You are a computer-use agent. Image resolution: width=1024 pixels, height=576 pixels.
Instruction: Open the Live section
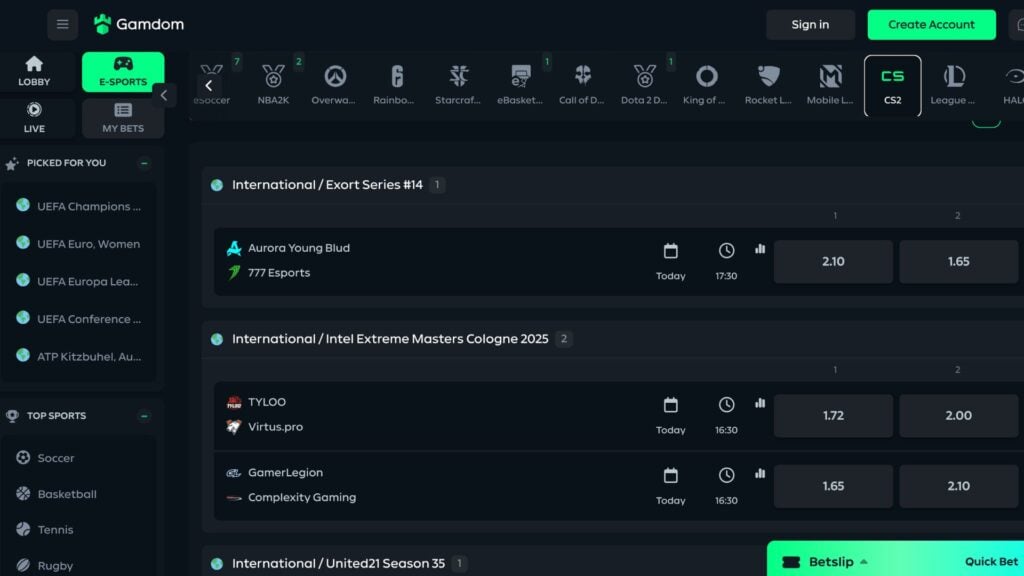click(x=34, y=118)
